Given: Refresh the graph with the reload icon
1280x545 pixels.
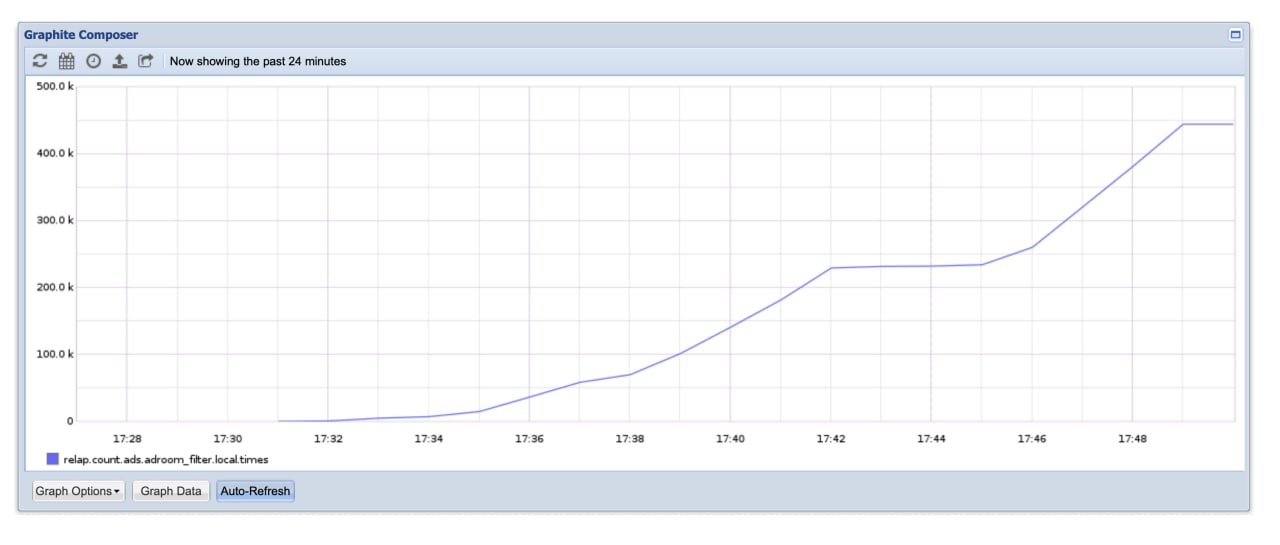Looking at the screenshot, I should pos(40,61).
